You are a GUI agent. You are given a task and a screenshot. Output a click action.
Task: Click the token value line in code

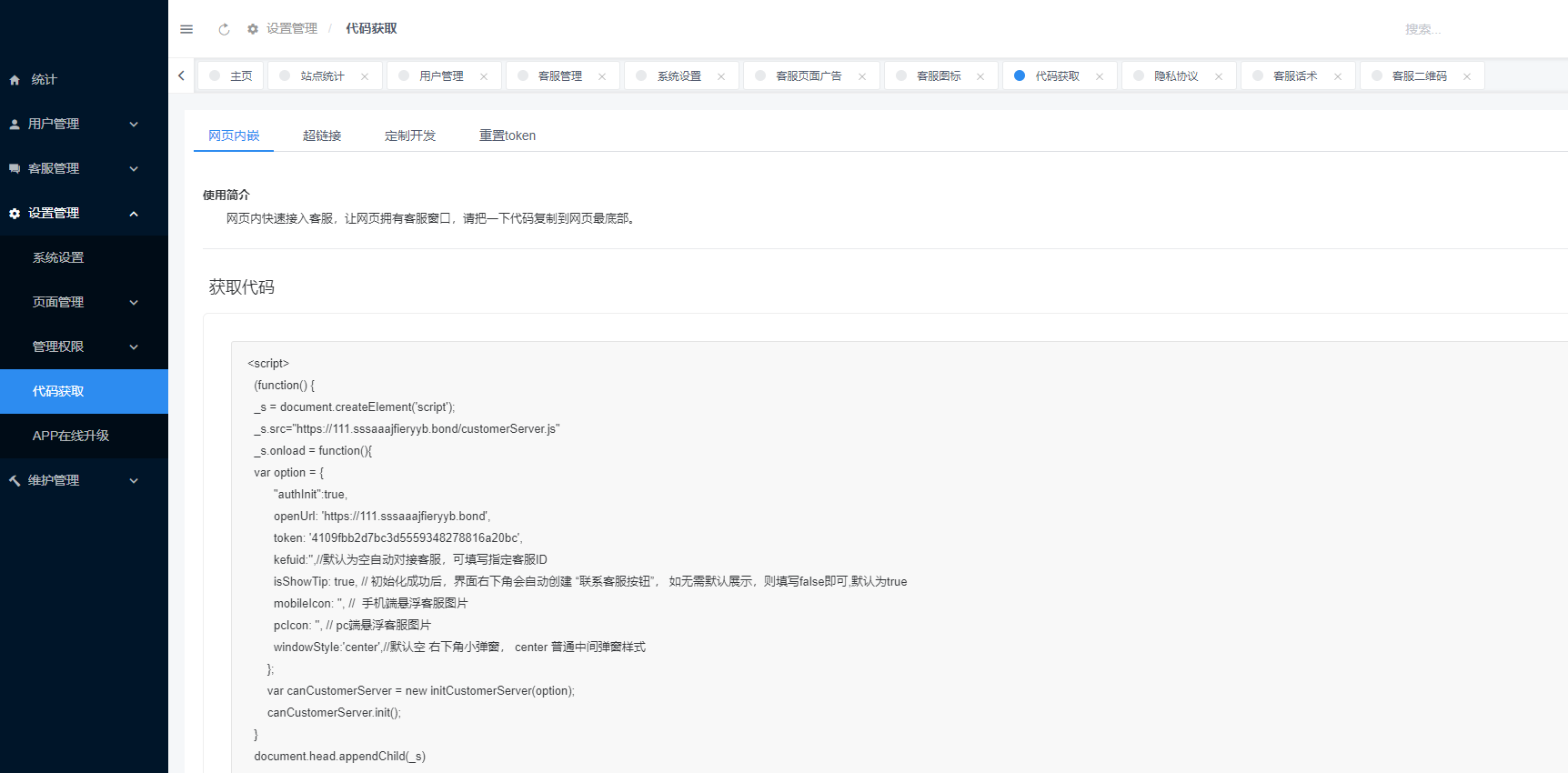click(x=397, y=538)
